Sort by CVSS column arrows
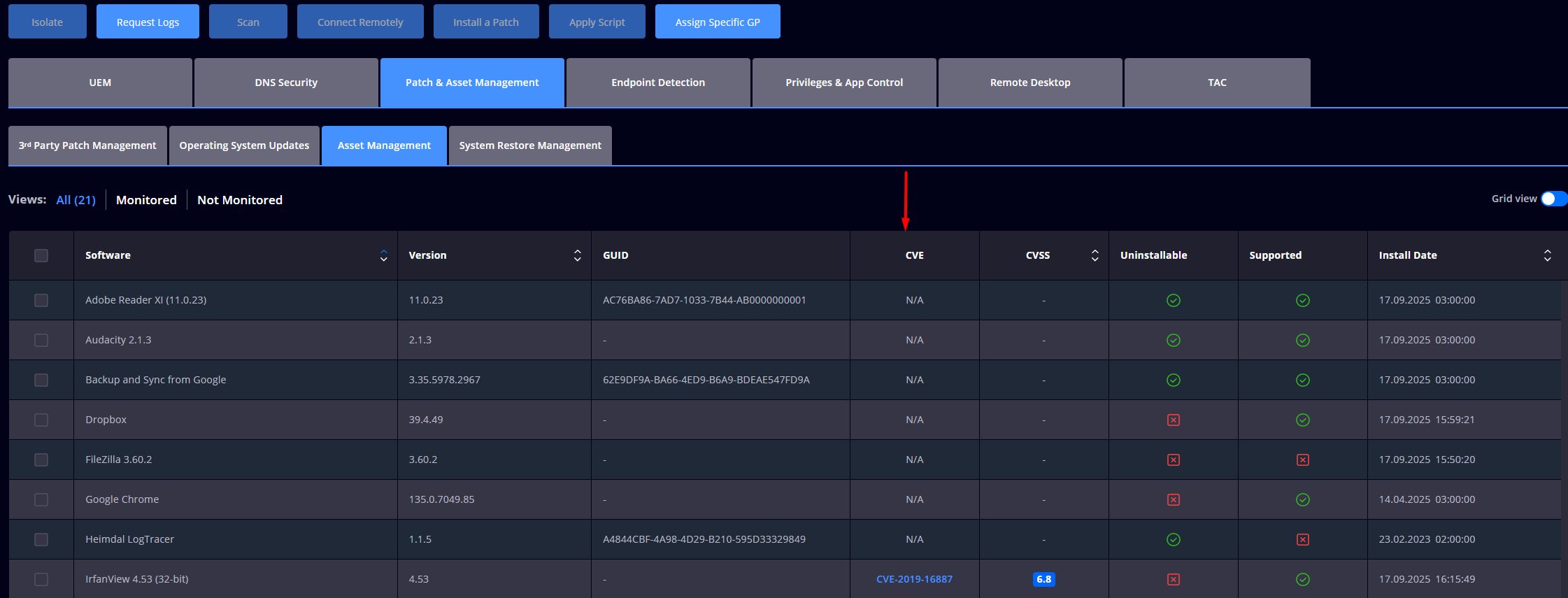Image resolution: width=1568 pixels, height=598 pixels. click(1095, 255)
